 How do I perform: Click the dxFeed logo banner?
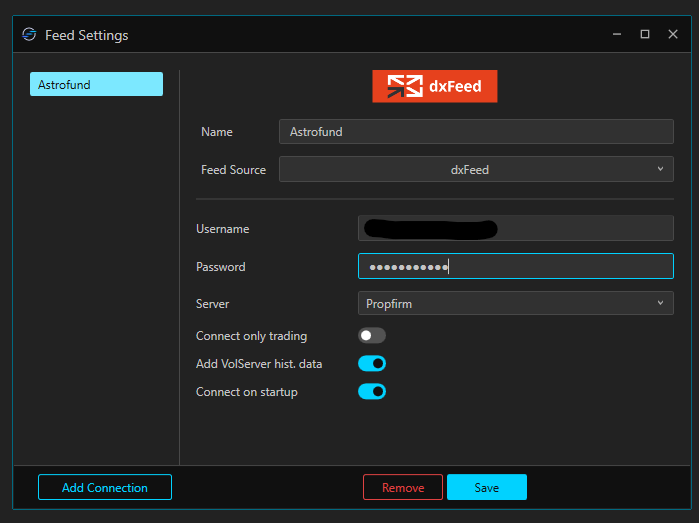point(434,86)
